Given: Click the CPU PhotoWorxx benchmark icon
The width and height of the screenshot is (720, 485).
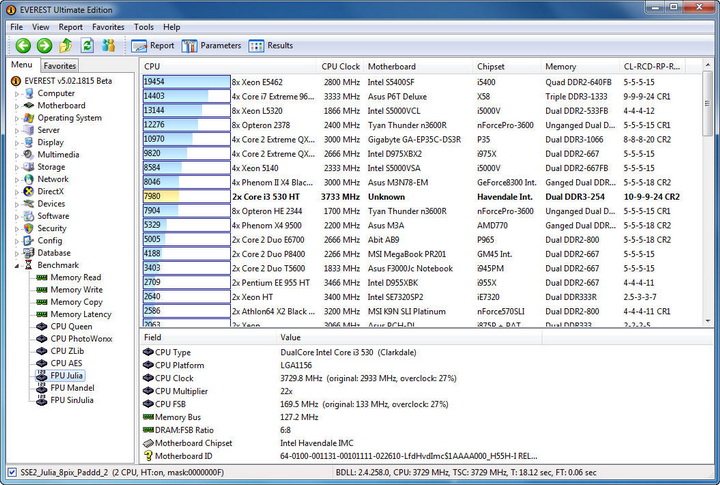Looking at the screenshot, I should pyautogui.click(x=42, y=338).
